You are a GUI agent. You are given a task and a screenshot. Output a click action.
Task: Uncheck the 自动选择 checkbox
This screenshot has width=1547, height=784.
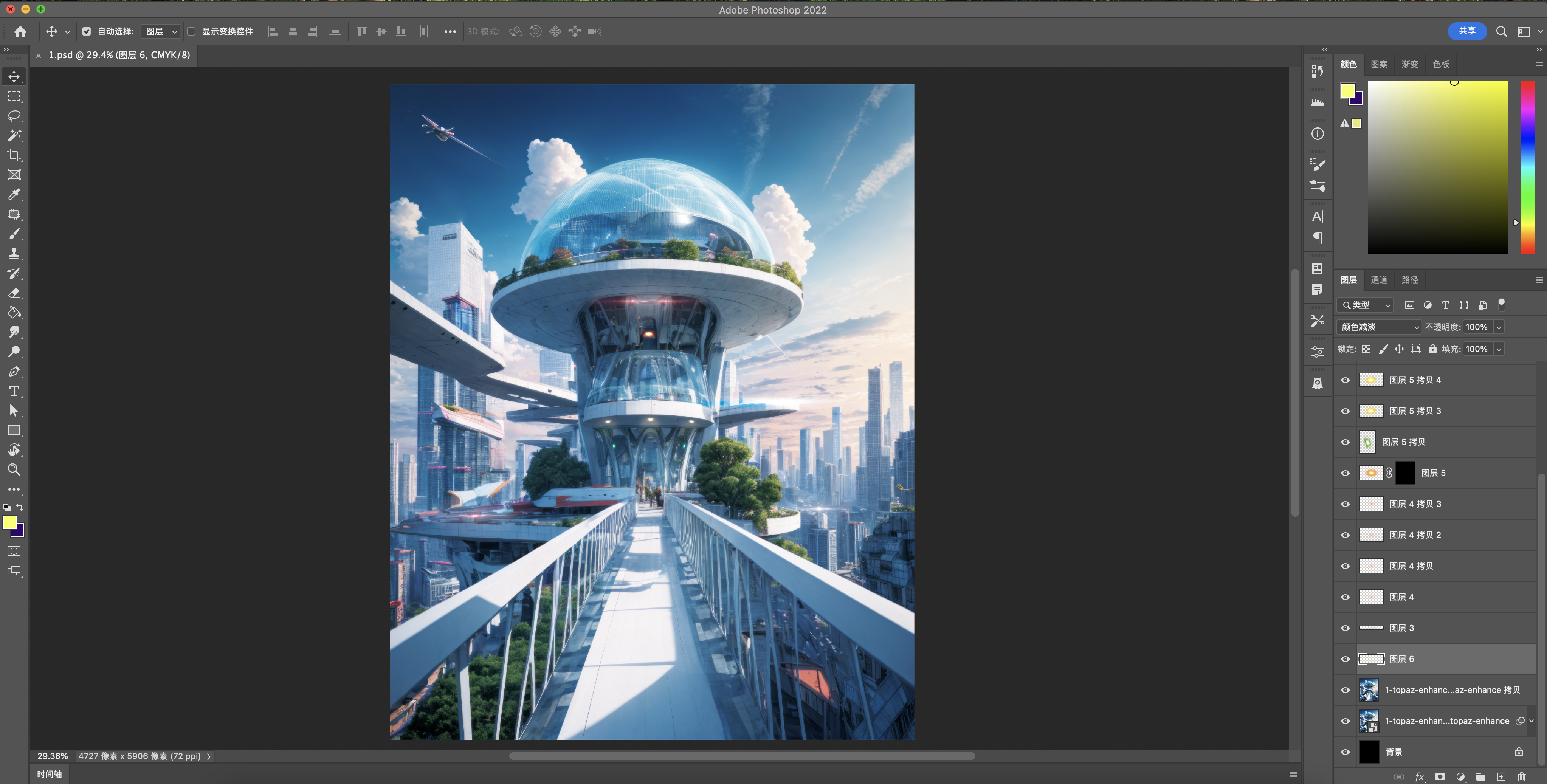tap(87, 31)
